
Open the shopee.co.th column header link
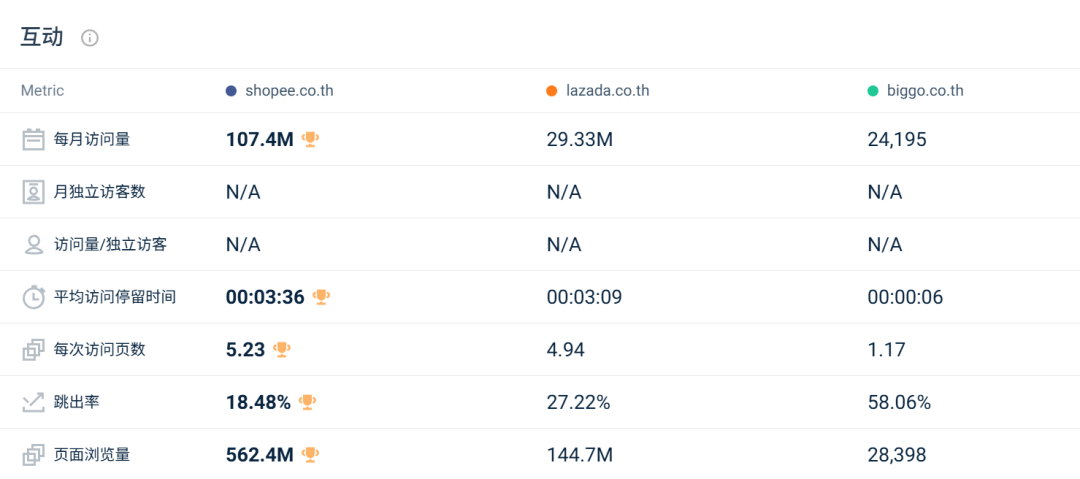coord(289,91)
